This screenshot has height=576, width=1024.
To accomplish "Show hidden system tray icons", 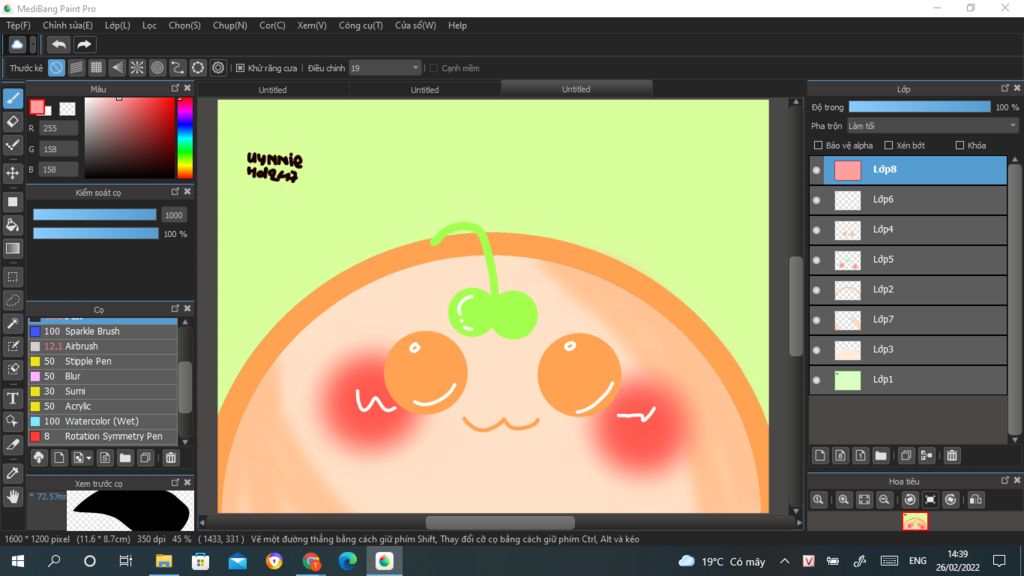I will point(785,561).
